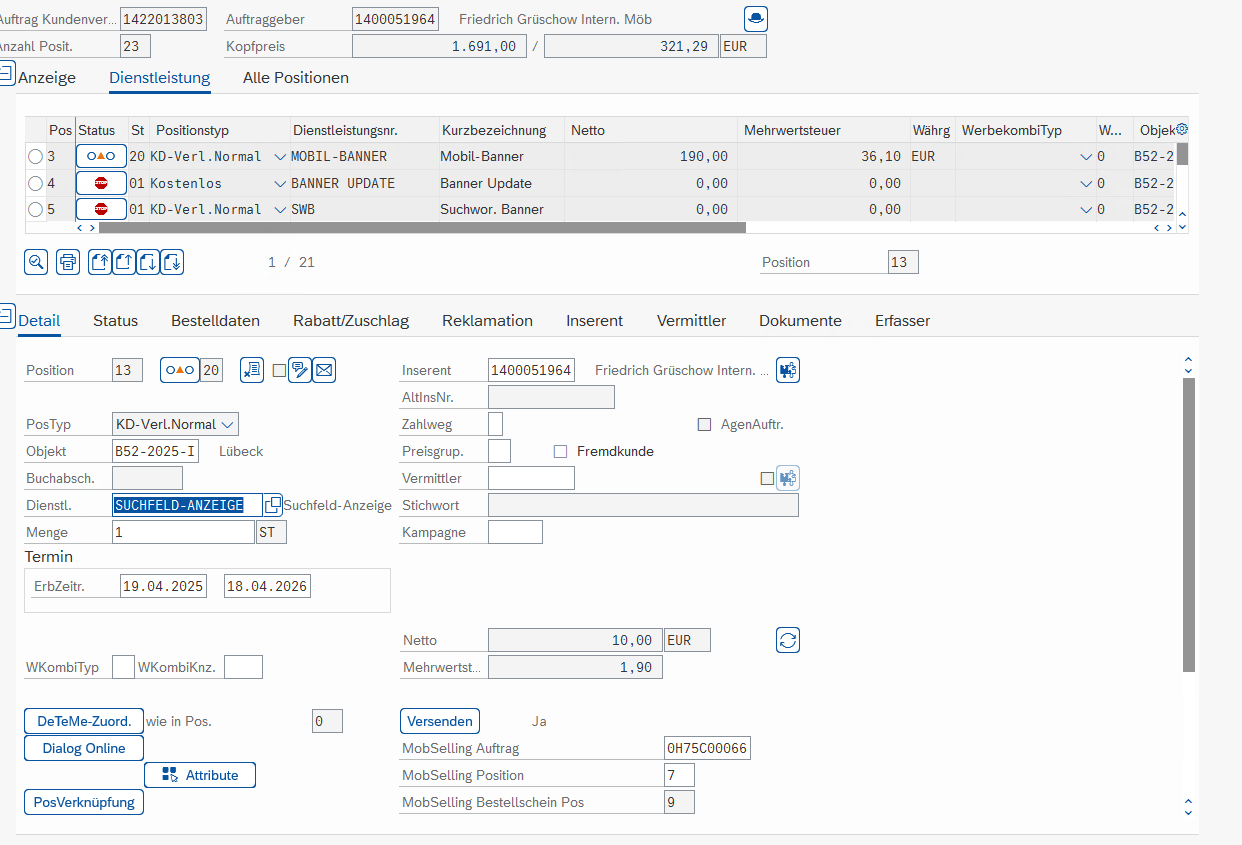This screenshot has height=845, width=1242.
Task: Open the Attribute button
Action: [x=200, y=775]
